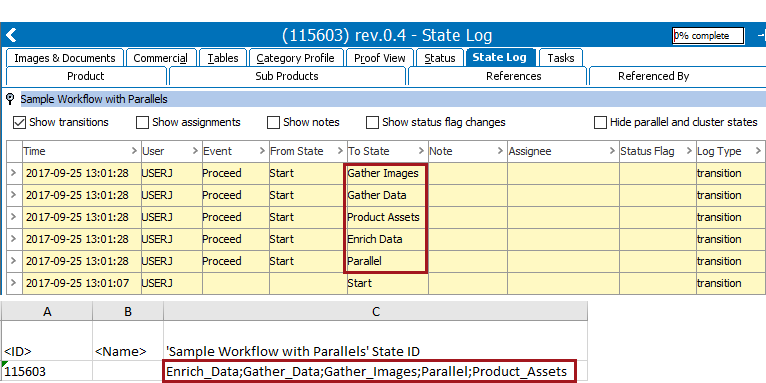Screen dimensions: 766x383
Task: Open the Images & Documents tab
Action: pos(65,58)
